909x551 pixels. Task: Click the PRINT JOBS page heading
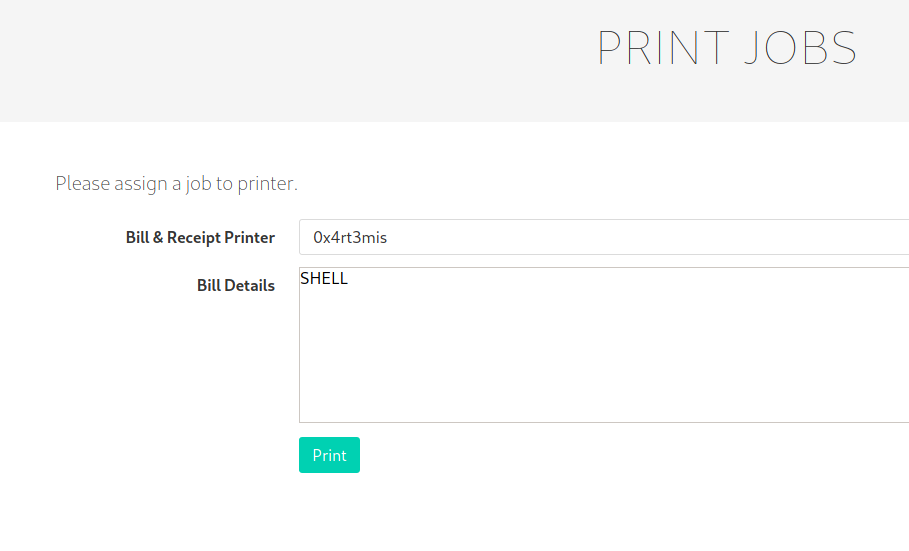coord(726,48)
